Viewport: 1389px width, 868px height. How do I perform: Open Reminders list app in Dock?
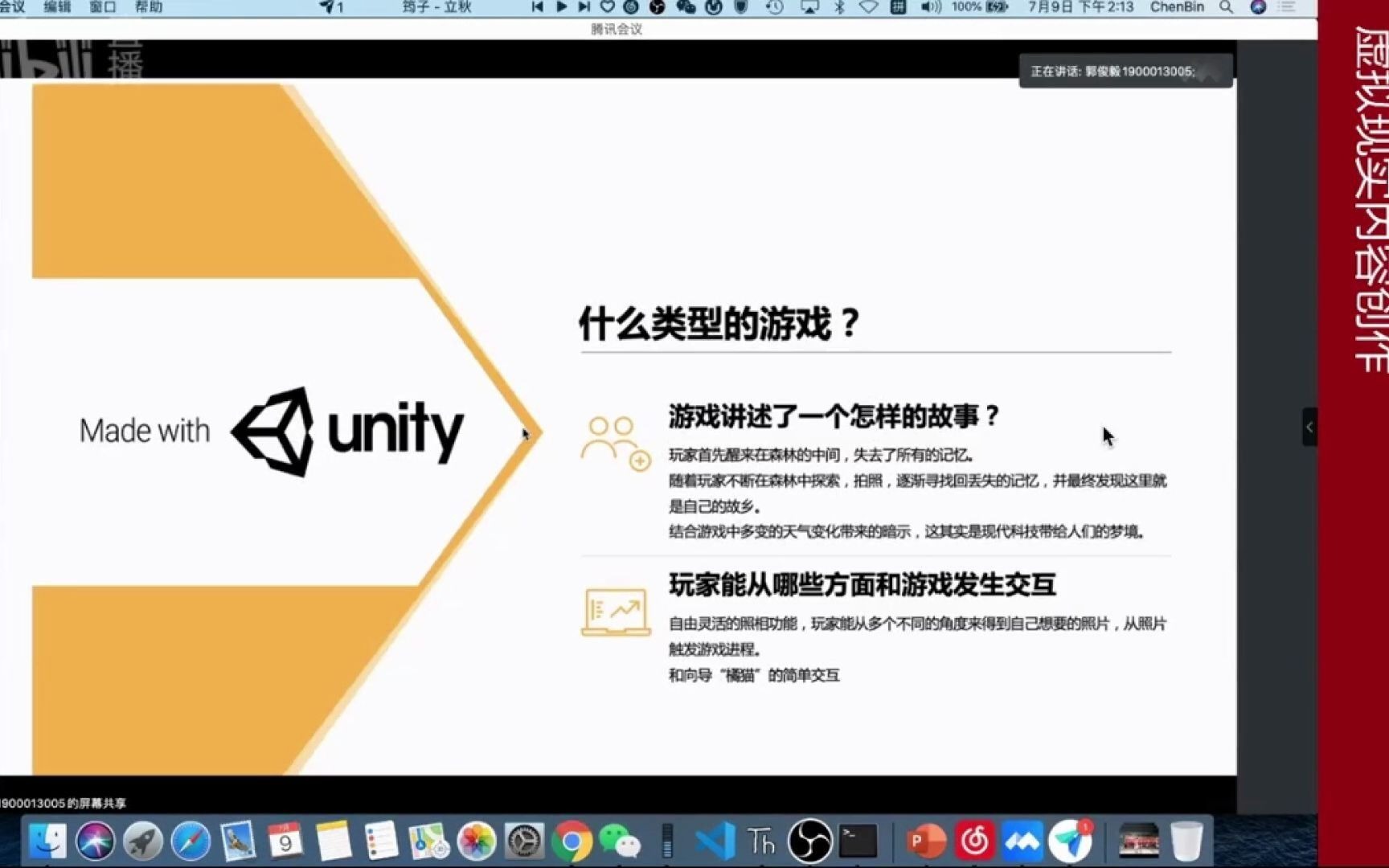[381, 841]
